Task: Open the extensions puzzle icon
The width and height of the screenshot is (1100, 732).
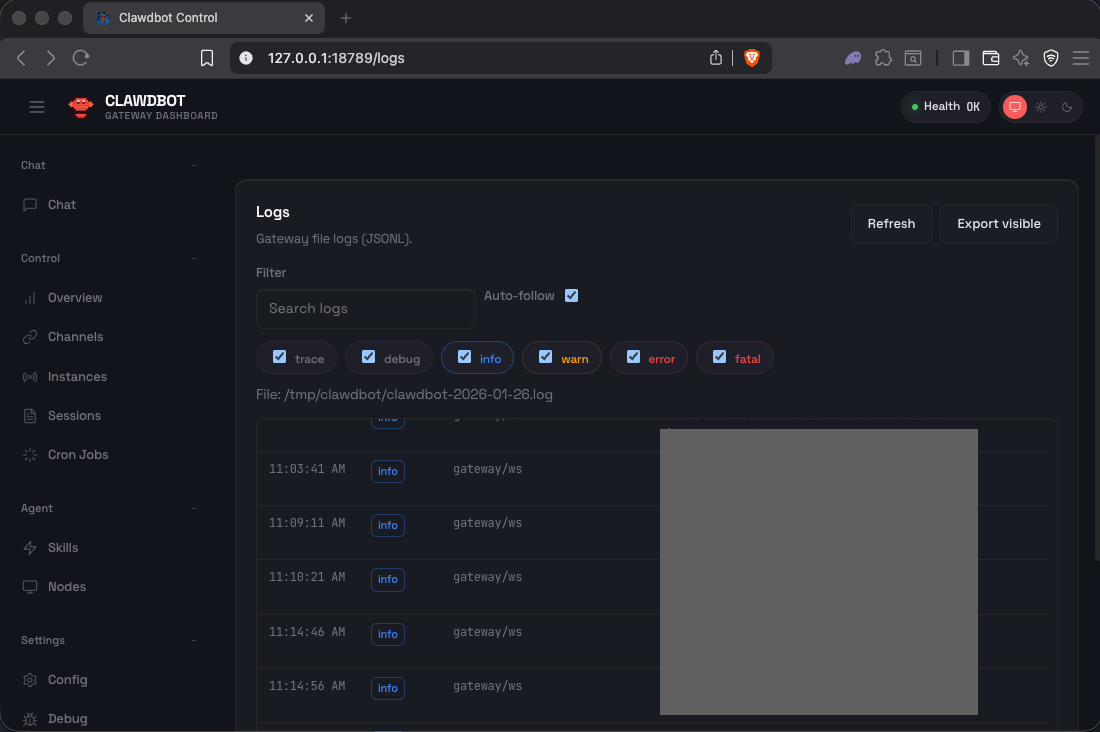Action: pyautogui.click(x=883, y=58)
